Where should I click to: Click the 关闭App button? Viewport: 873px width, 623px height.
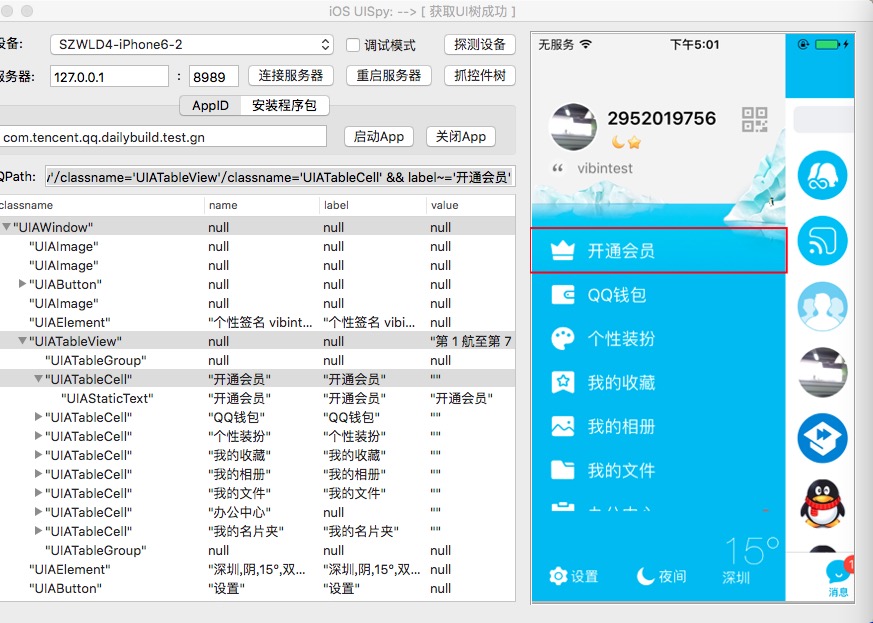460,136
